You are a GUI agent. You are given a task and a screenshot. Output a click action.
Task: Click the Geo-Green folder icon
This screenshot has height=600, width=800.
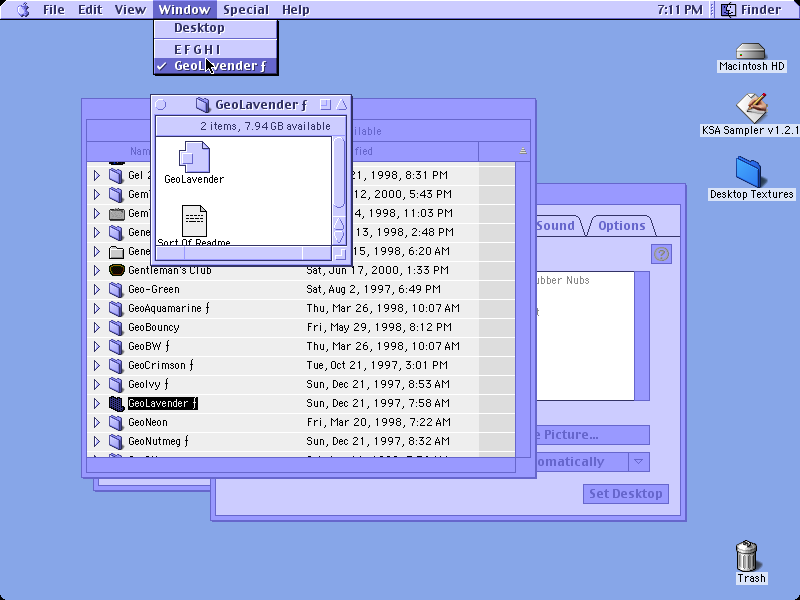(116, 289)
